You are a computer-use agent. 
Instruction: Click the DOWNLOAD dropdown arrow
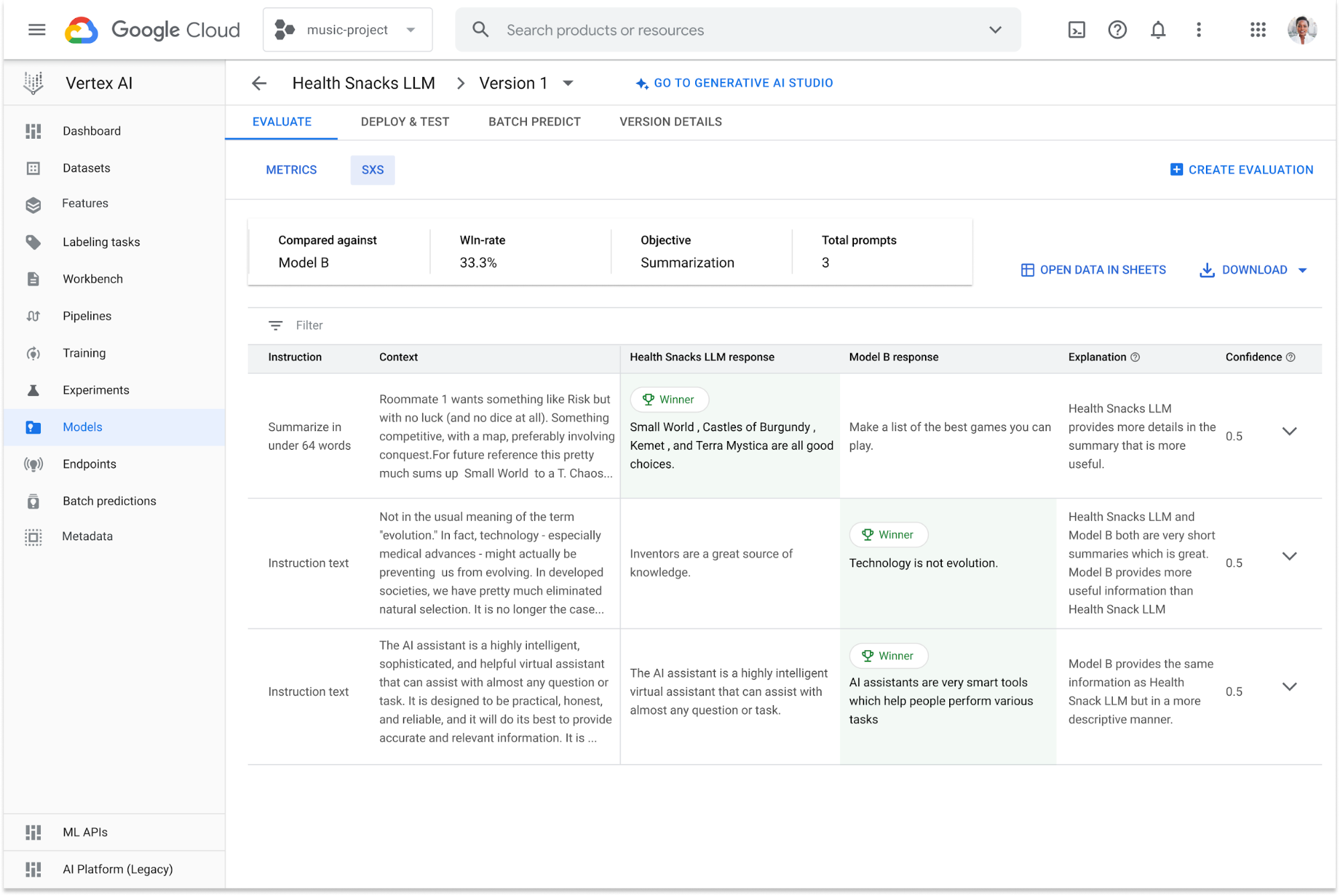pos(1306,270)
